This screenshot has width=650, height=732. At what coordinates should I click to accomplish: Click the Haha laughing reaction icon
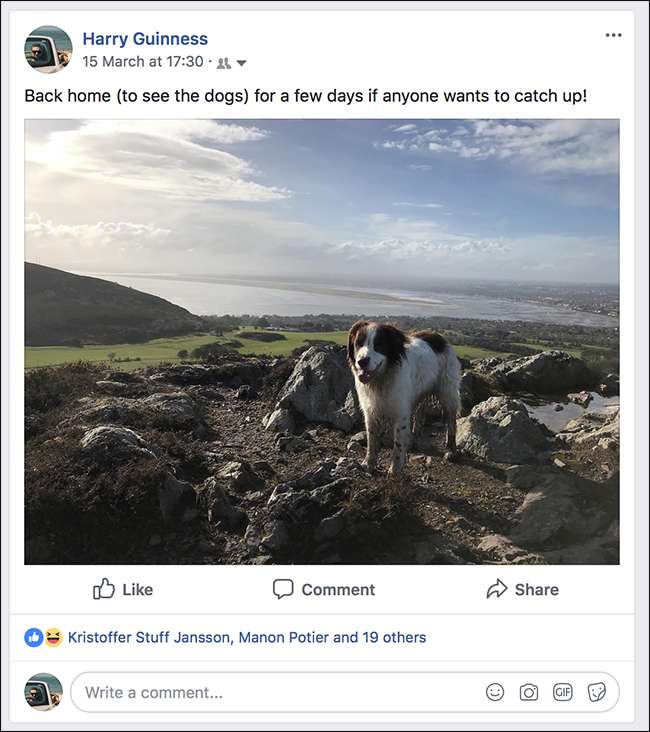tap(53, 637)
